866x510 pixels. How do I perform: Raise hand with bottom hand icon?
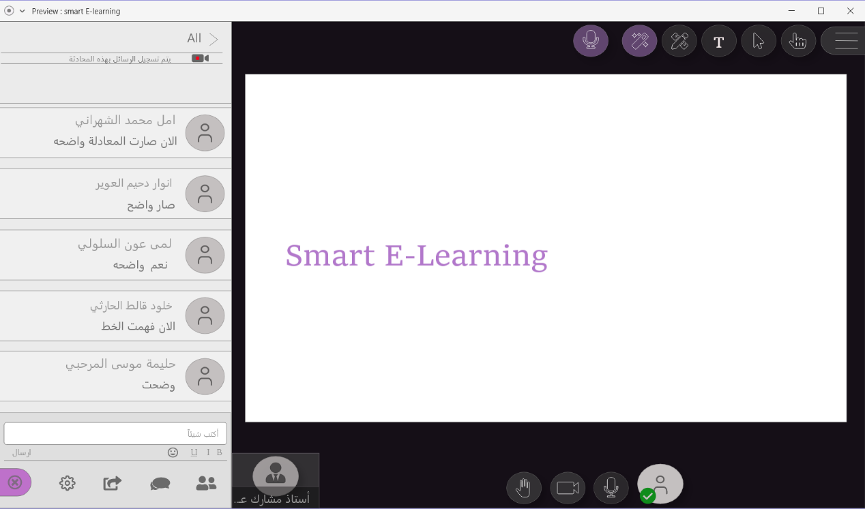click(x=524, y=487)
